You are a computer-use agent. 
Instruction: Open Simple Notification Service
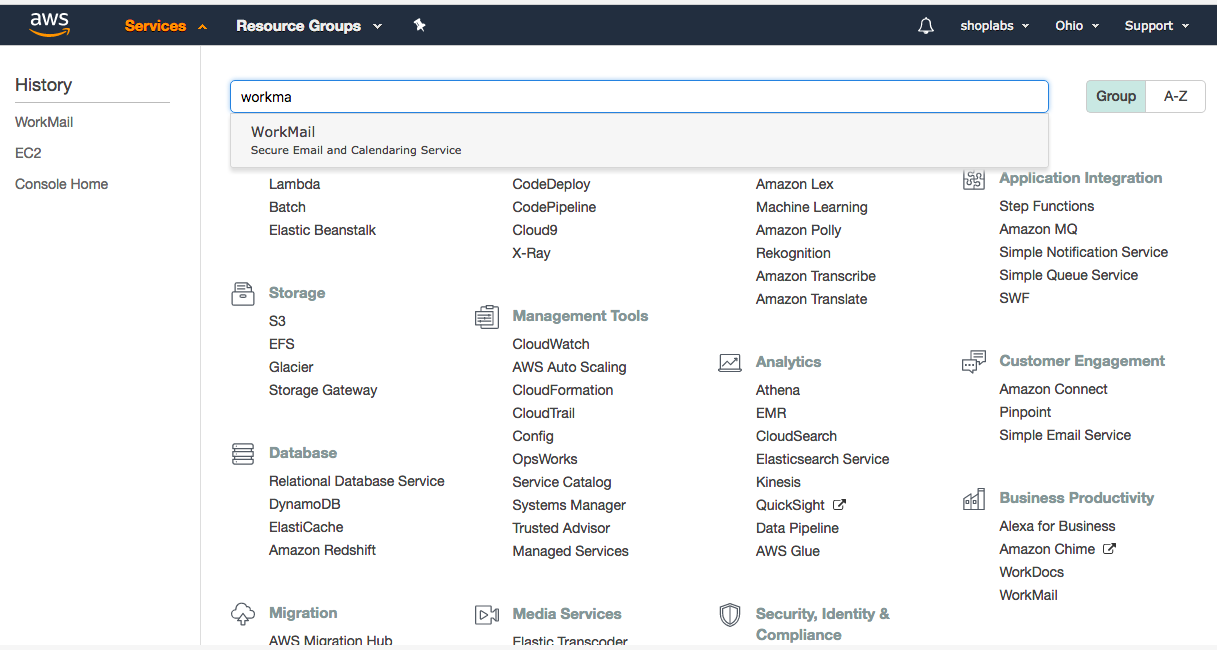(x=1083, y=252)
